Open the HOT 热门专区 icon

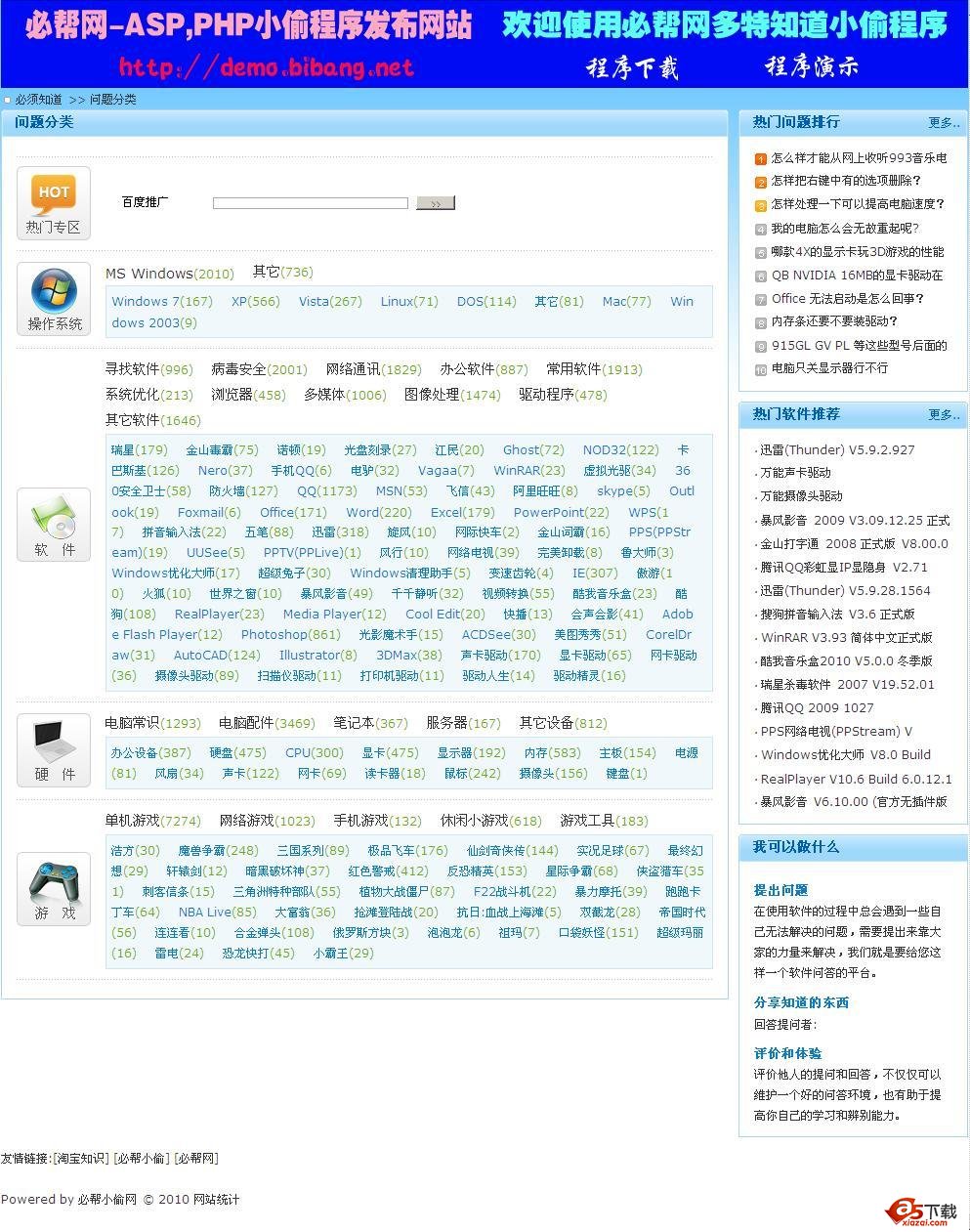click(x=54, y=203)
